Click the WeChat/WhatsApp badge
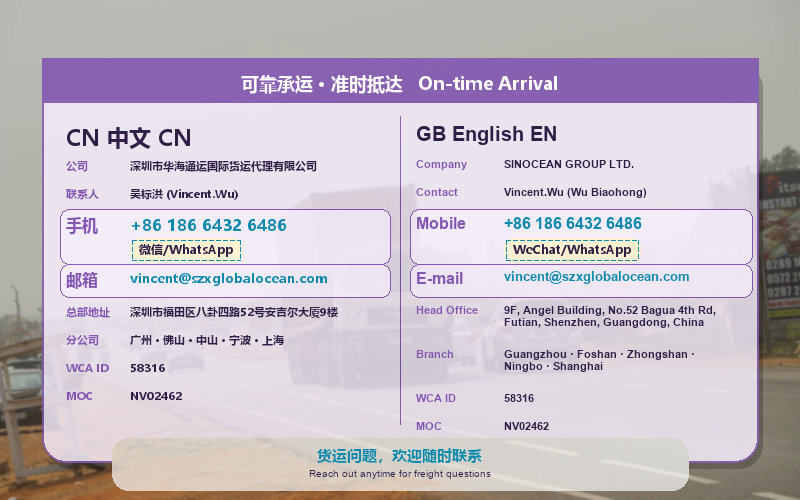800x500 pixels. pyautogui.click(x=572, y=250)
